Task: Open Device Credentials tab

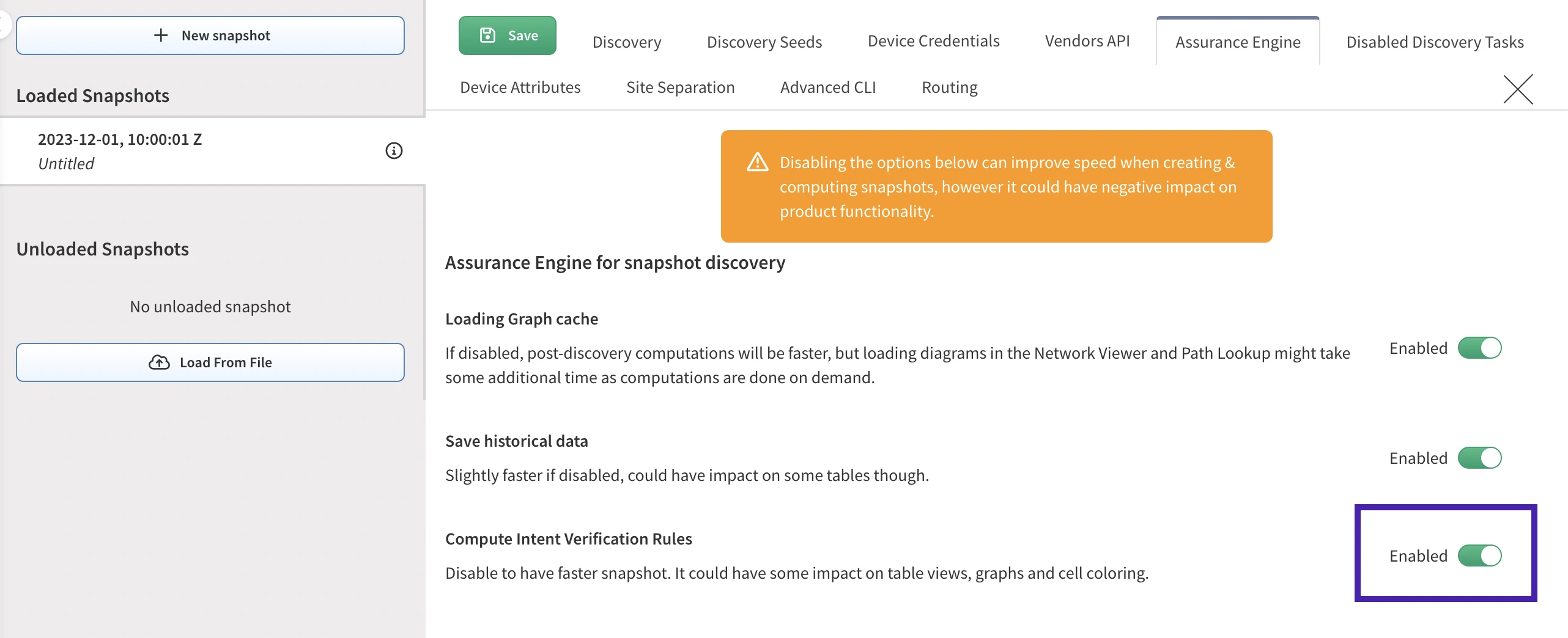Action: pyautogui.click(x=933, y=41)
